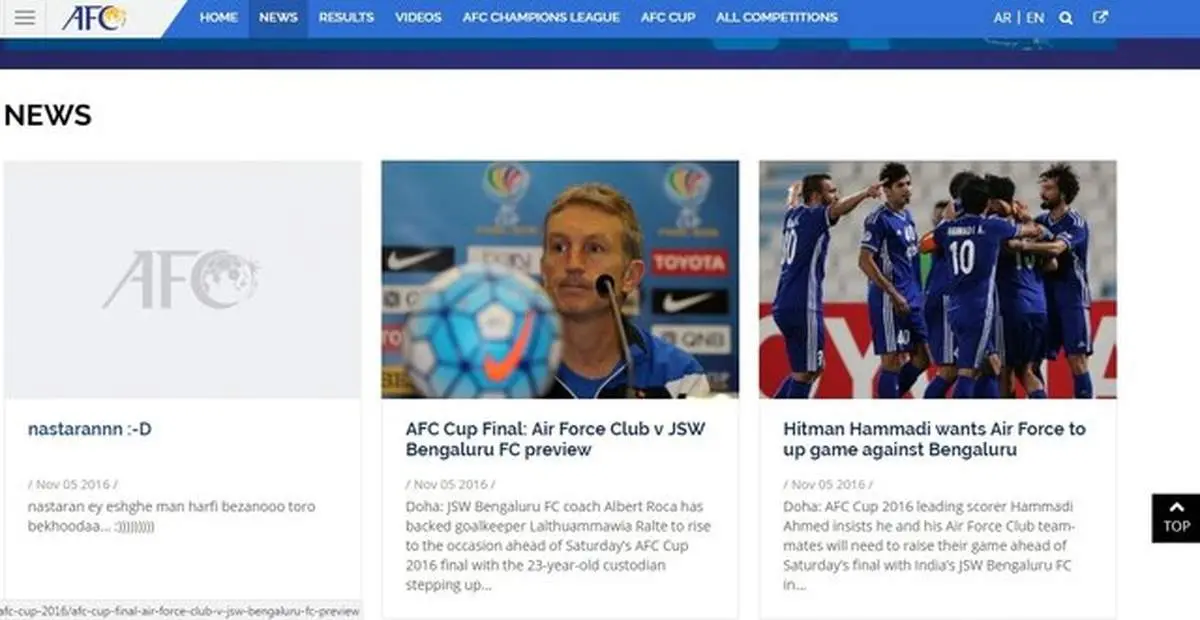Click the celebrating players photo thumbnail
This screenshot has height=620, width=1200.
pos(937,280)
